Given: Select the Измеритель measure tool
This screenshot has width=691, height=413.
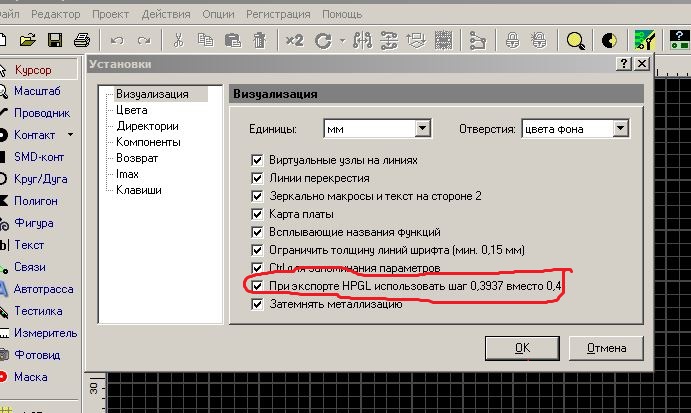Looking at the screenshot, I should pos(45,333).
